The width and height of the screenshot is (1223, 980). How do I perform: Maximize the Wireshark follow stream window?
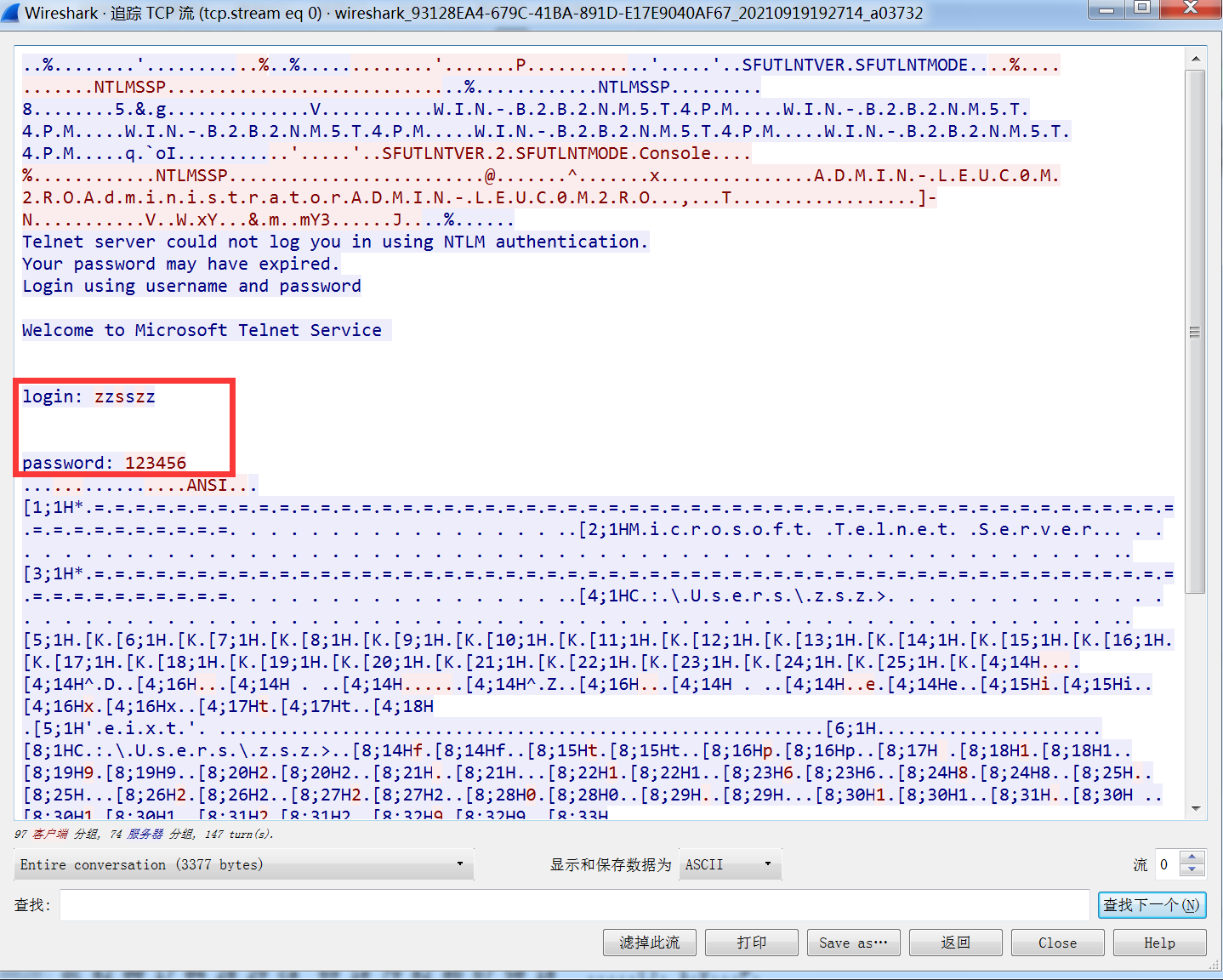click(x=1142, y=9)
